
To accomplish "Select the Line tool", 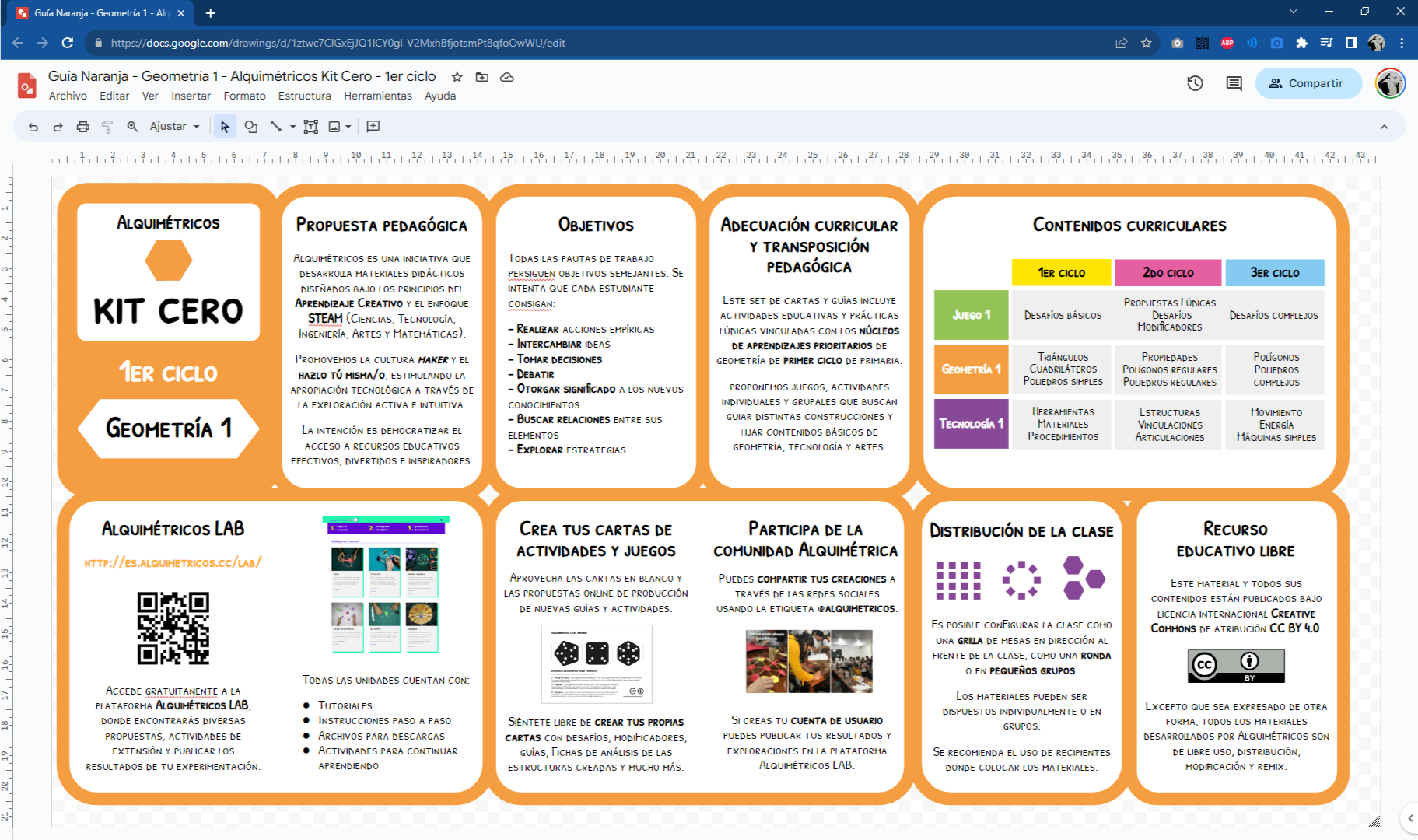I will [x=275, y=127].
